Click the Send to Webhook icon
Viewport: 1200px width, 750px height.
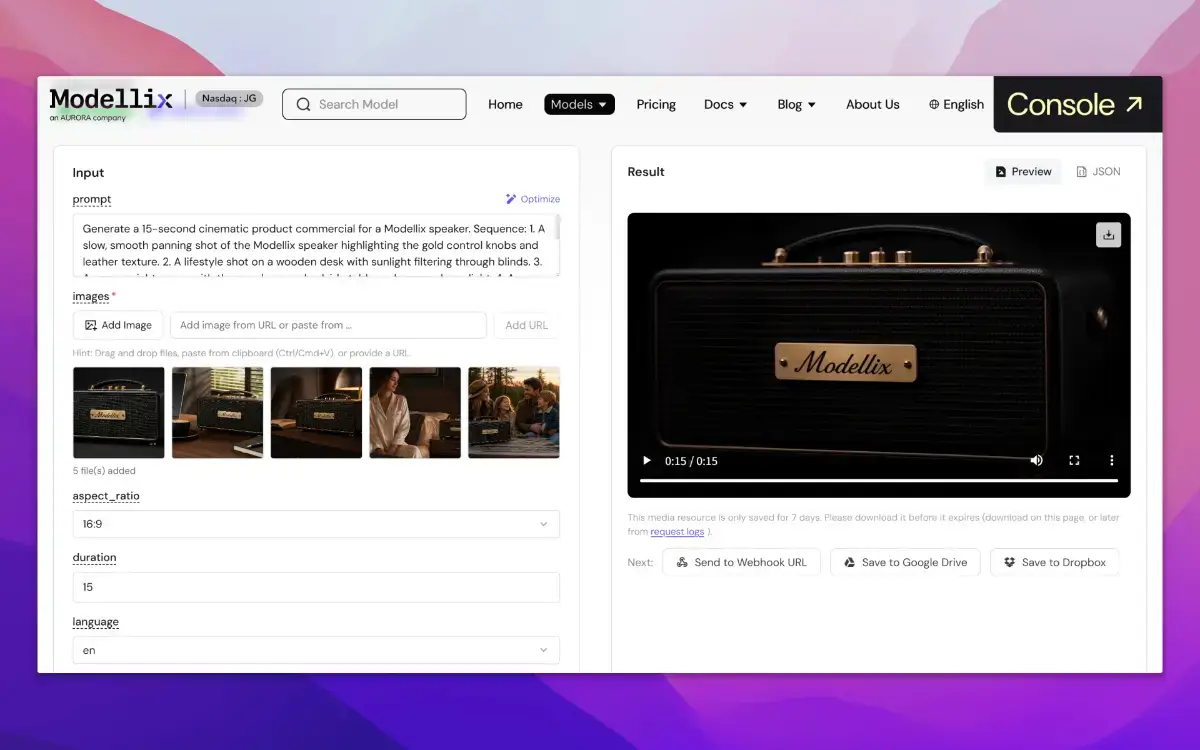[682, 562]
